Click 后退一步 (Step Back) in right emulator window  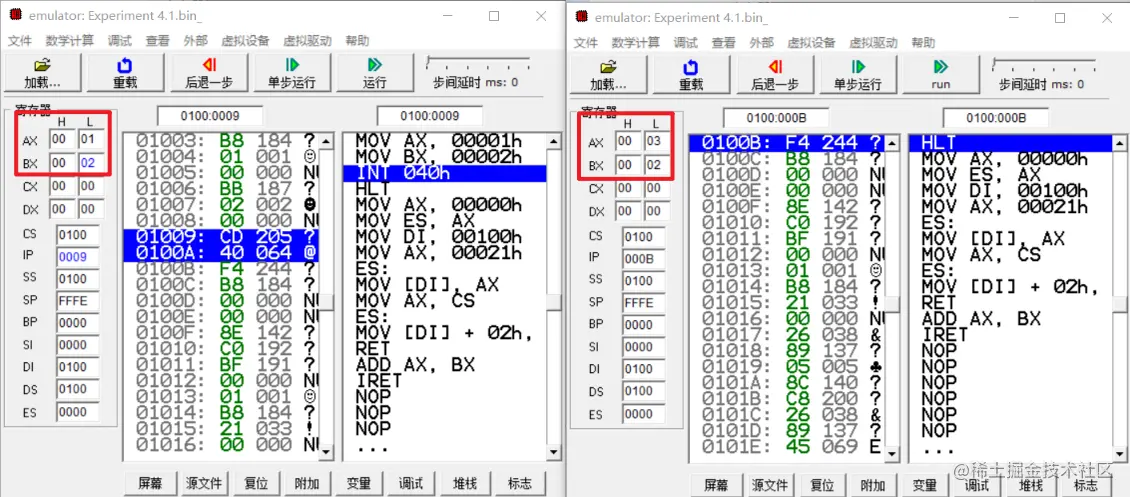click(x=775, y=75)
